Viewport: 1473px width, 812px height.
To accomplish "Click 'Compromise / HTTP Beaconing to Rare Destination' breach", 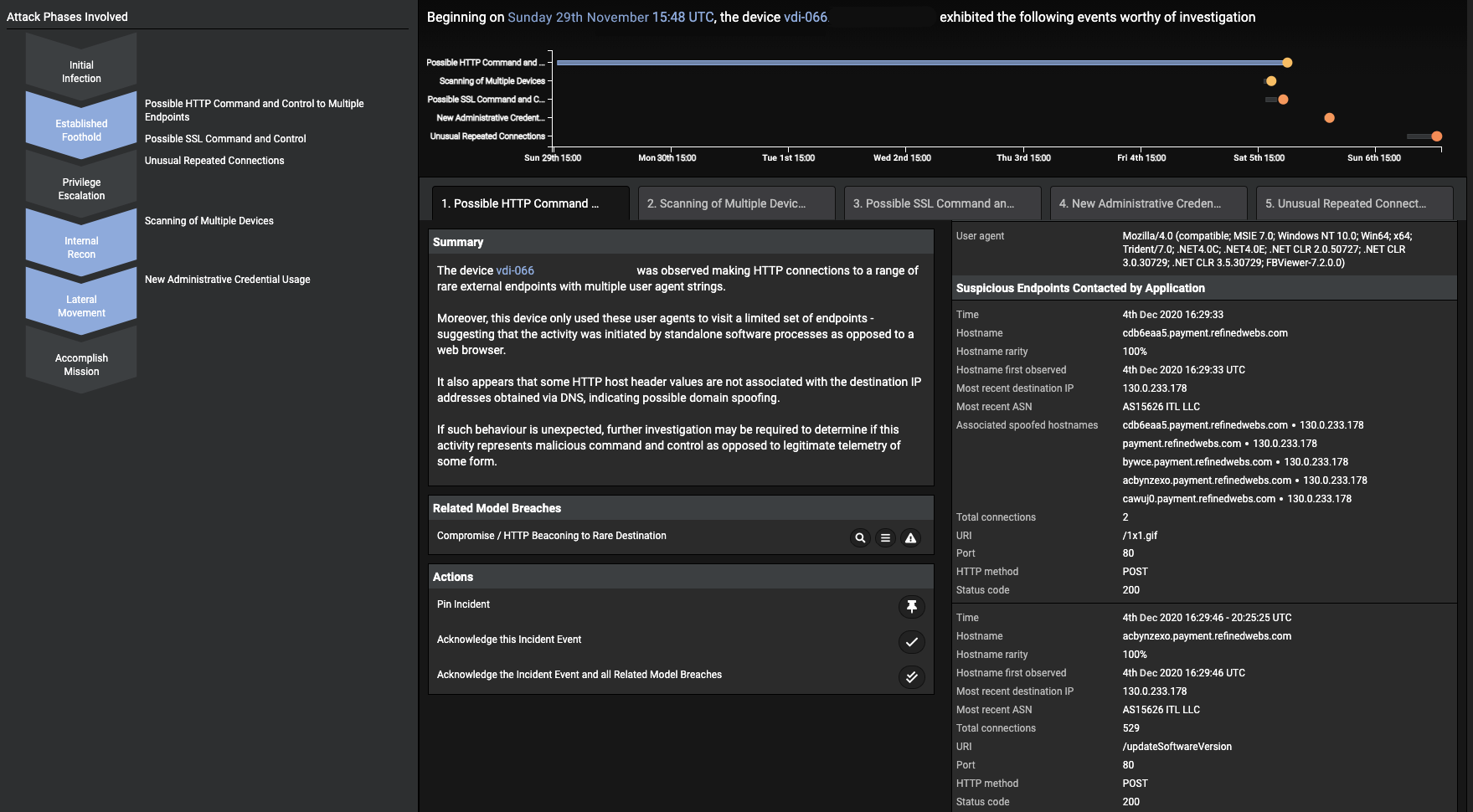I will coord(552,536).
